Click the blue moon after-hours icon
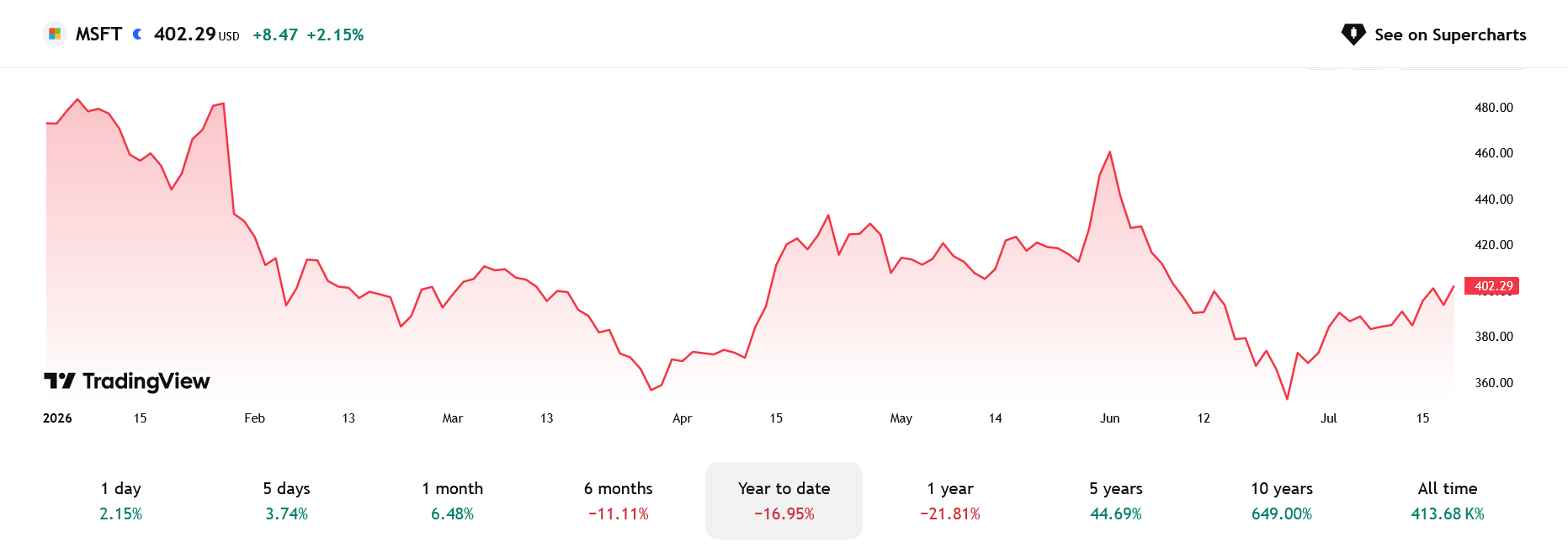The width and height of the screenshot is (1568, 548). [137, 34]
